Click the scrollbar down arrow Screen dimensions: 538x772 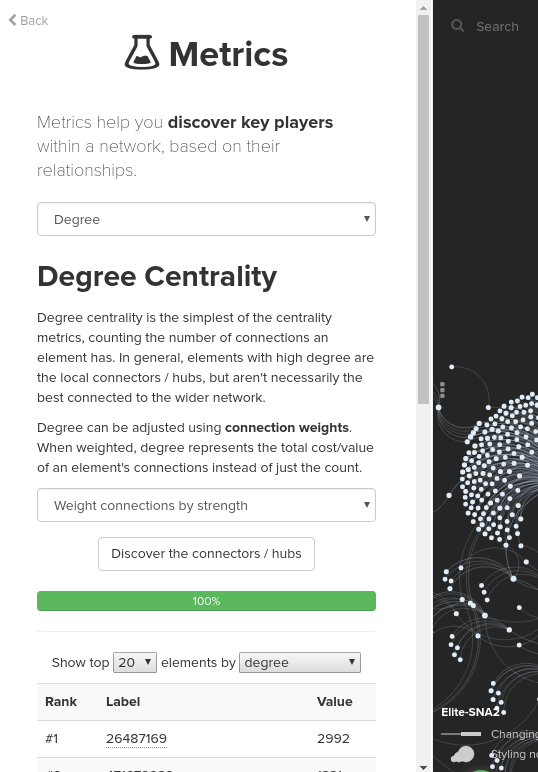click(x=423, y=767)
